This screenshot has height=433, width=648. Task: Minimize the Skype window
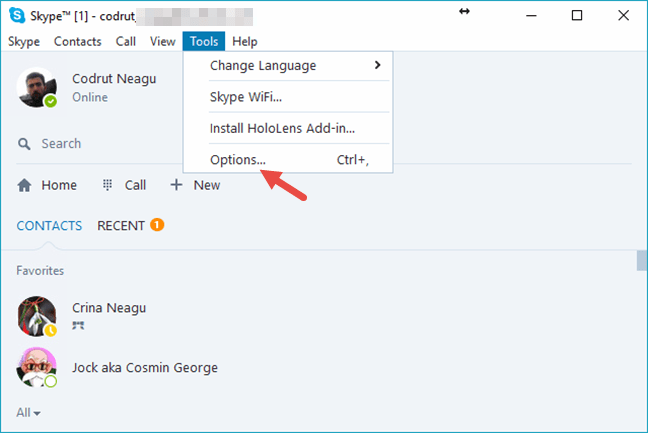pos(531,16)
